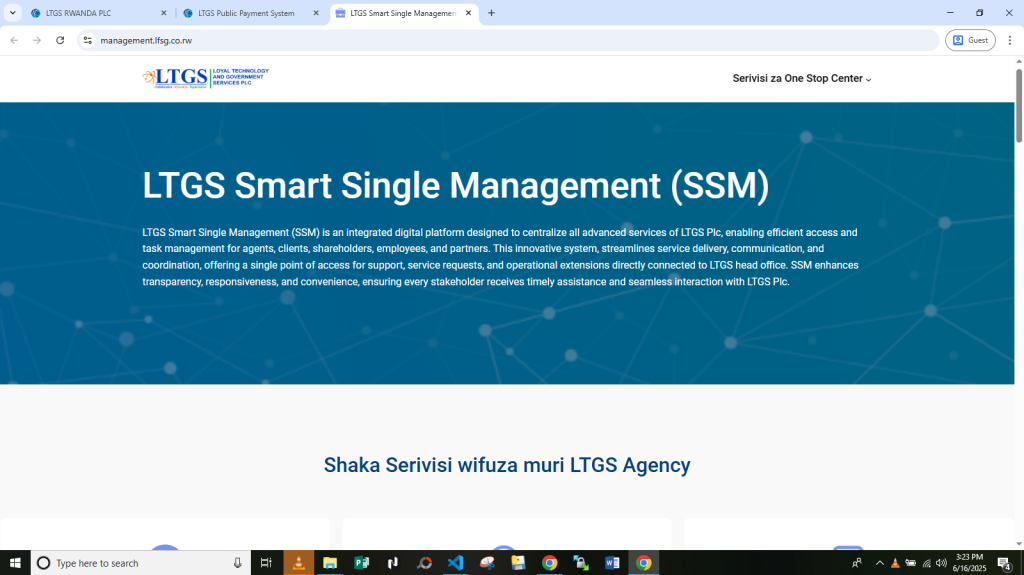The width and height of the screenshot is (1024, 575).
Task: Close the LTGS Smart Single Management tab
Action: [x=468, y=13]
